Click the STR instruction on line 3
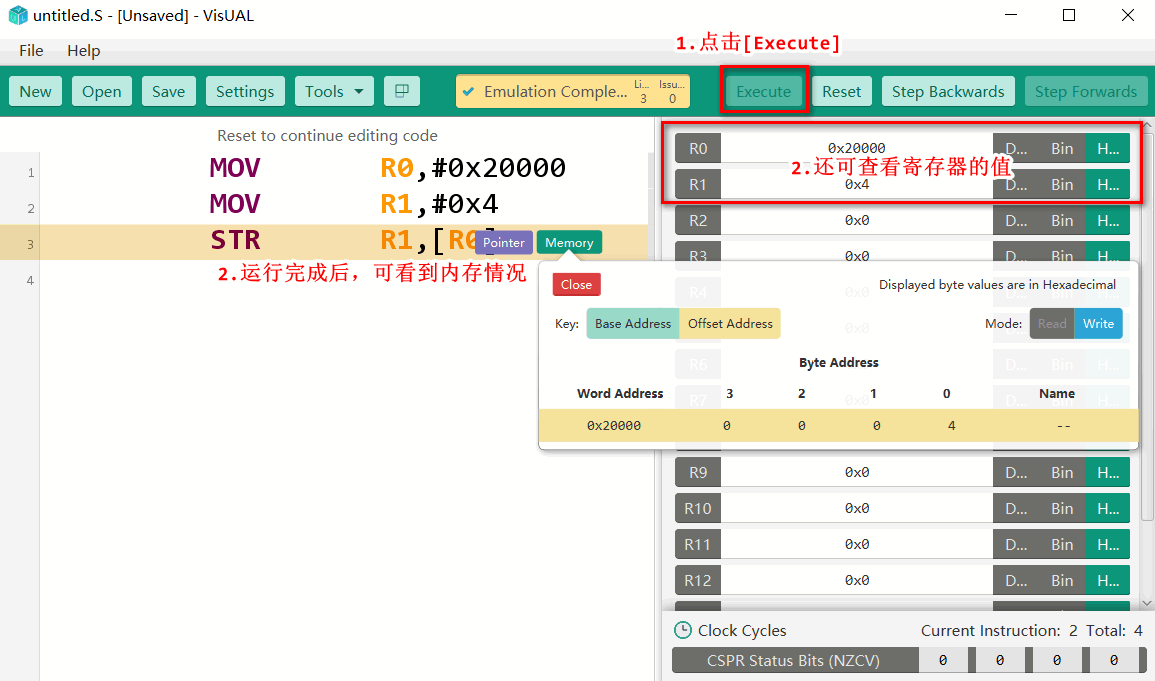This screenshot has width=1155, height=681. 235,240
